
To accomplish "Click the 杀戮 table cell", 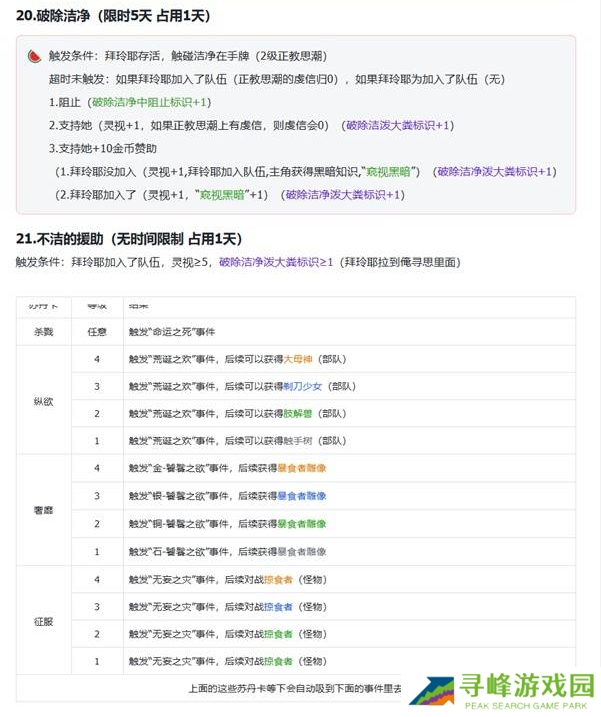I will point(43,332).
